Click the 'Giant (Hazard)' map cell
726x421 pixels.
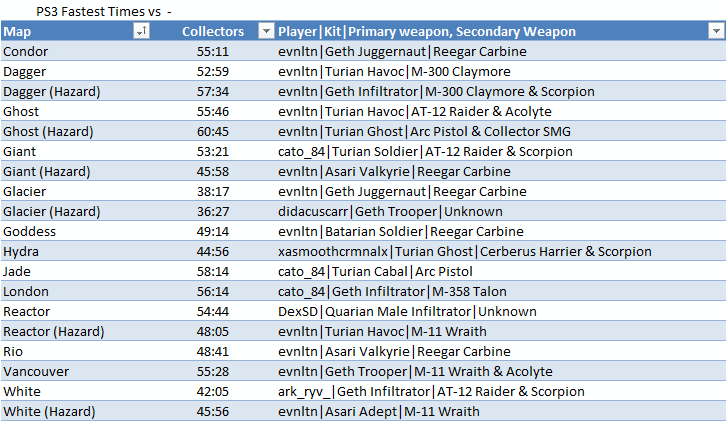click(x=75, y=171)
